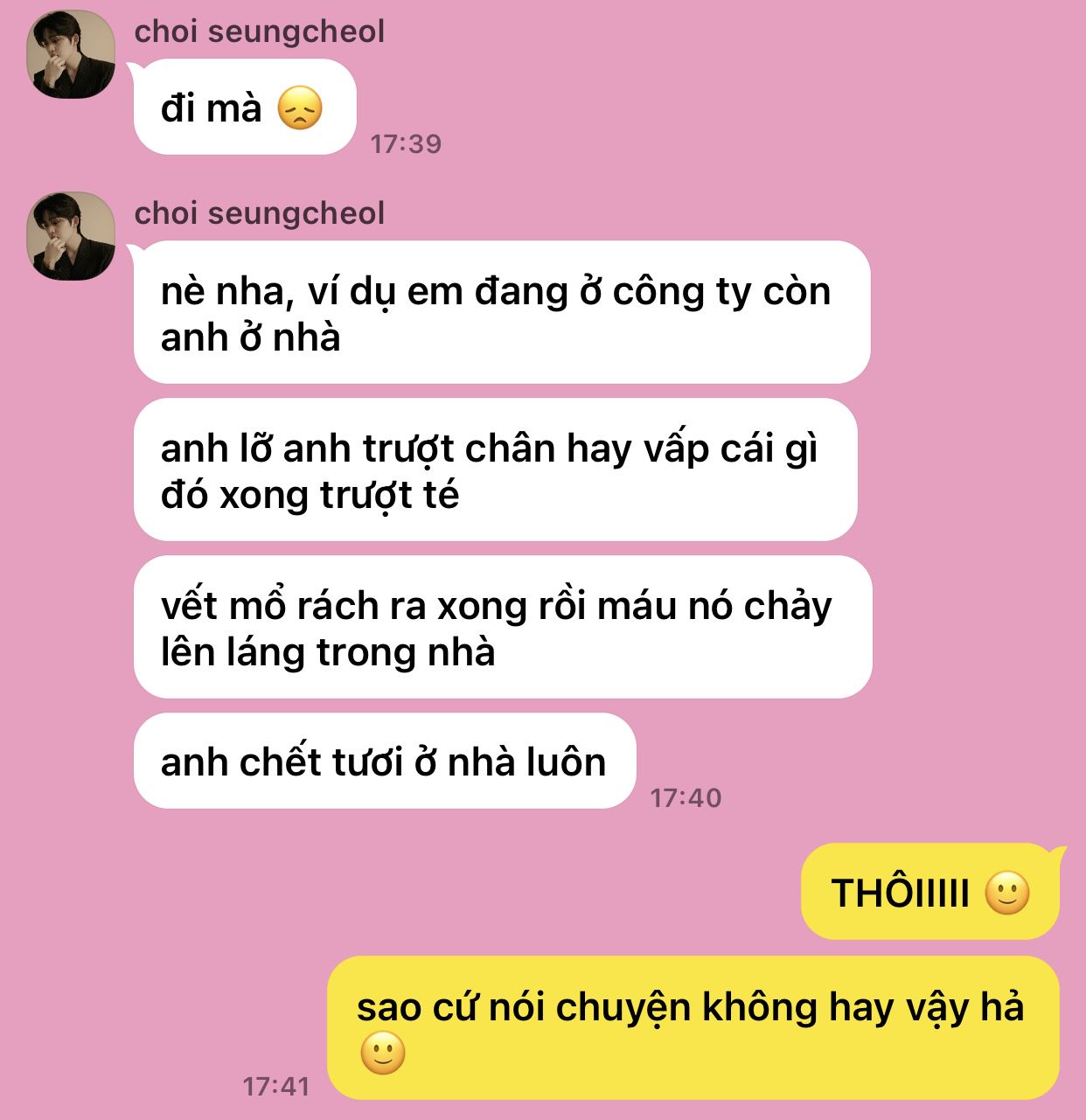Tap the words 'lên láng trong nhà'
This screenshot has height=1120, width=1086.
click(x=328, y=652)
